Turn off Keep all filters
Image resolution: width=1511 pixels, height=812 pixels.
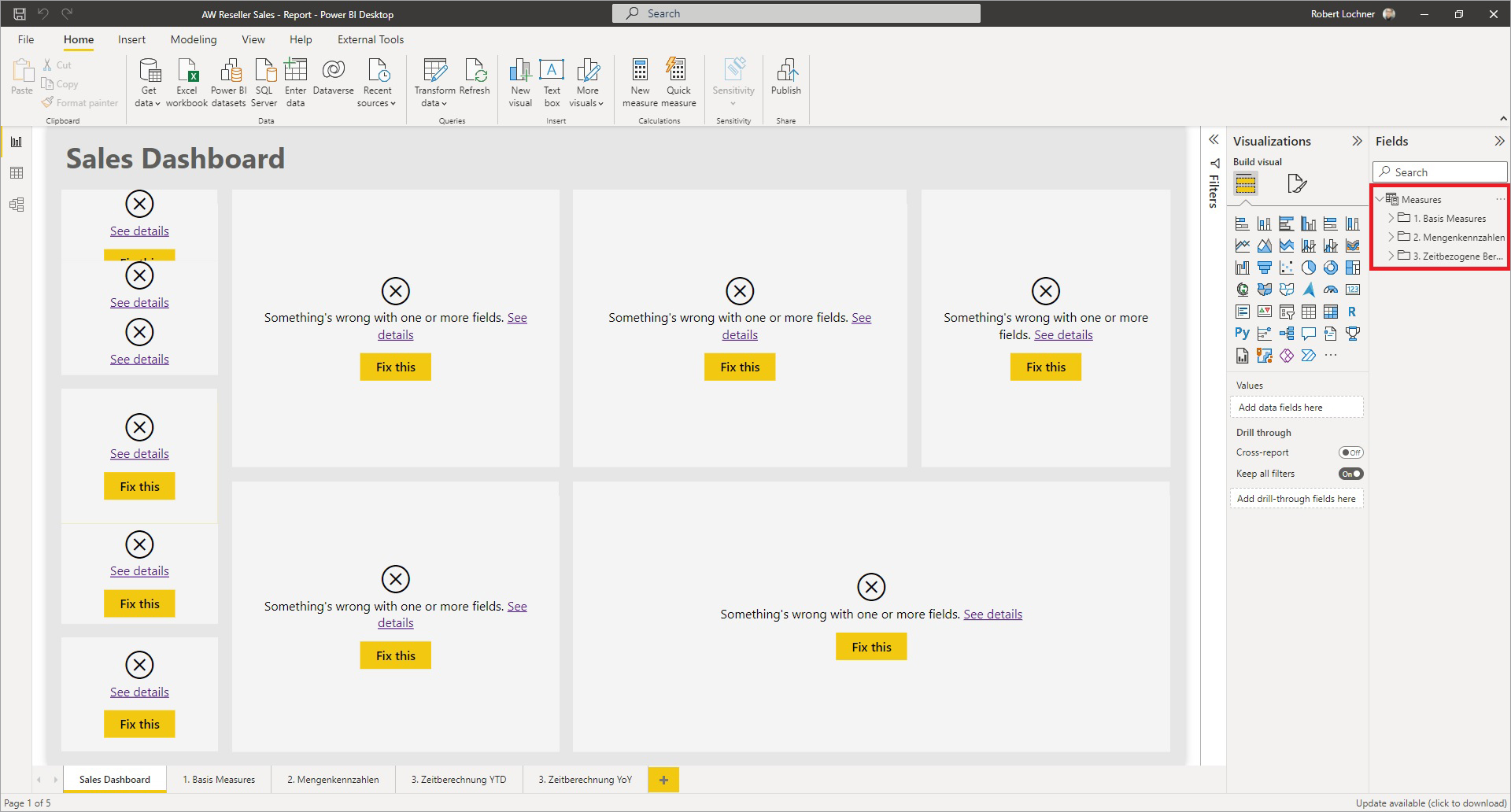coord(1350,473)
